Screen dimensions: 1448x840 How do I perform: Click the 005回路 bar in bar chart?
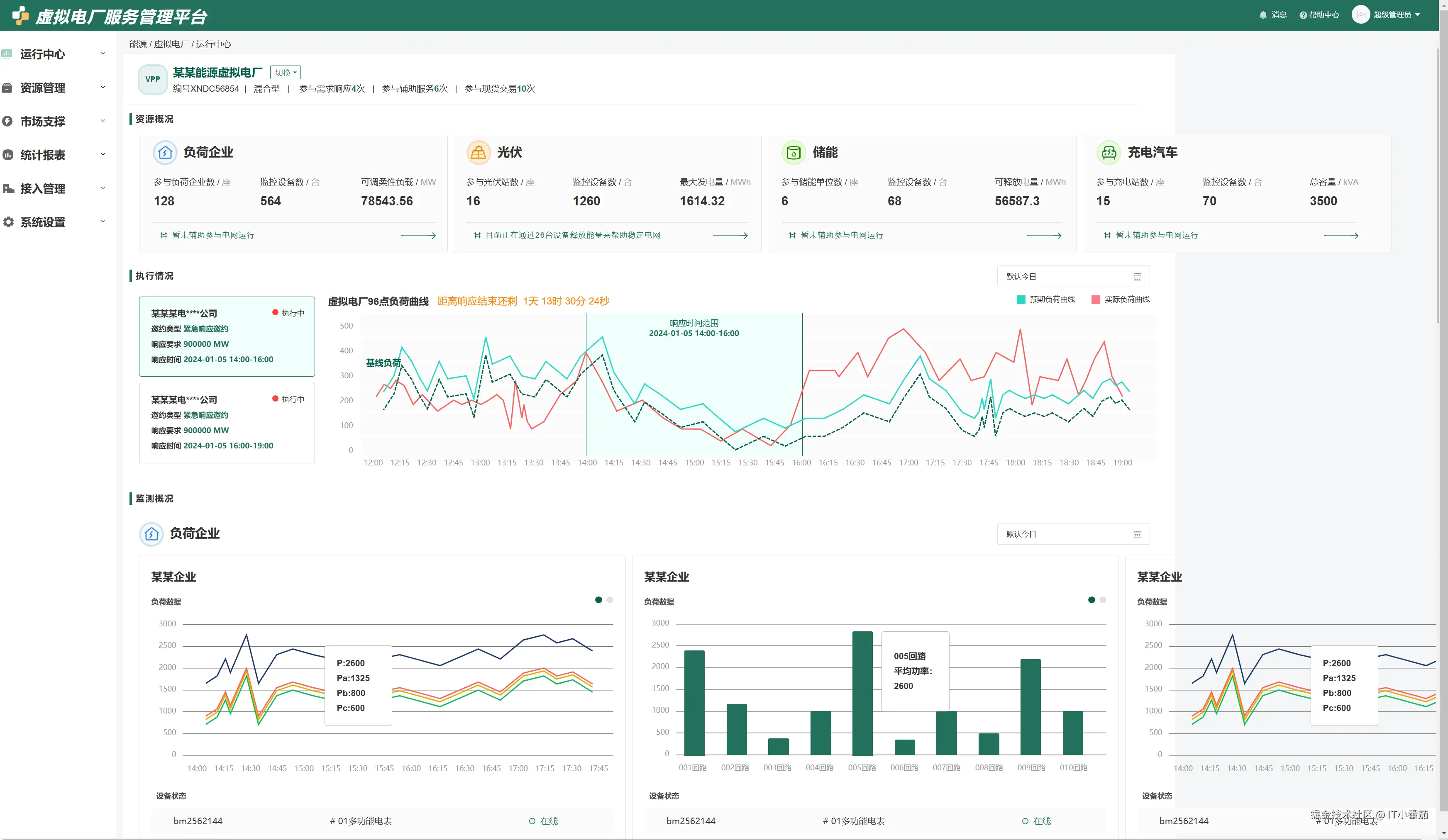click(862, 693)
